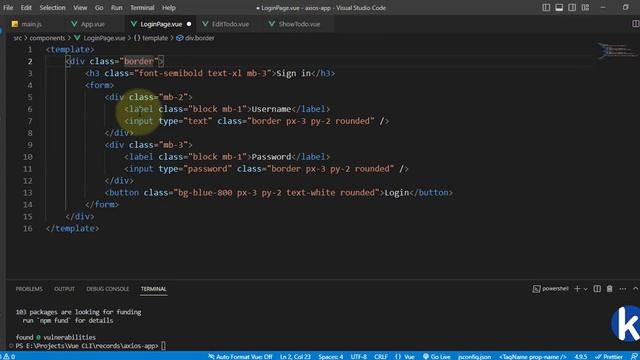Open the Run menu

click(x=116, y=7)
